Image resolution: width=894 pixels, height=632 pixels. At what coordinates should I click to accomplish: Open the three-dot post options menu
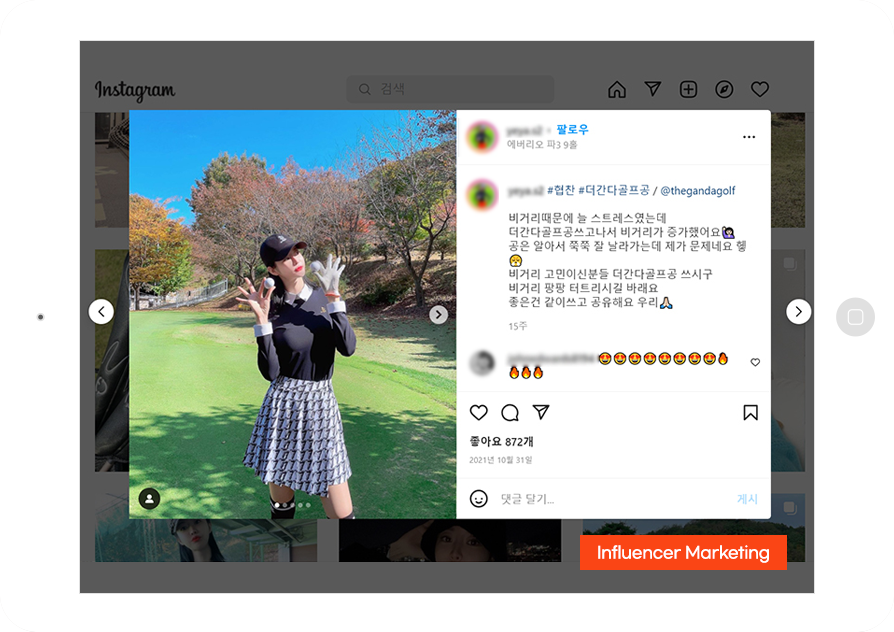(x=749, y=137)
